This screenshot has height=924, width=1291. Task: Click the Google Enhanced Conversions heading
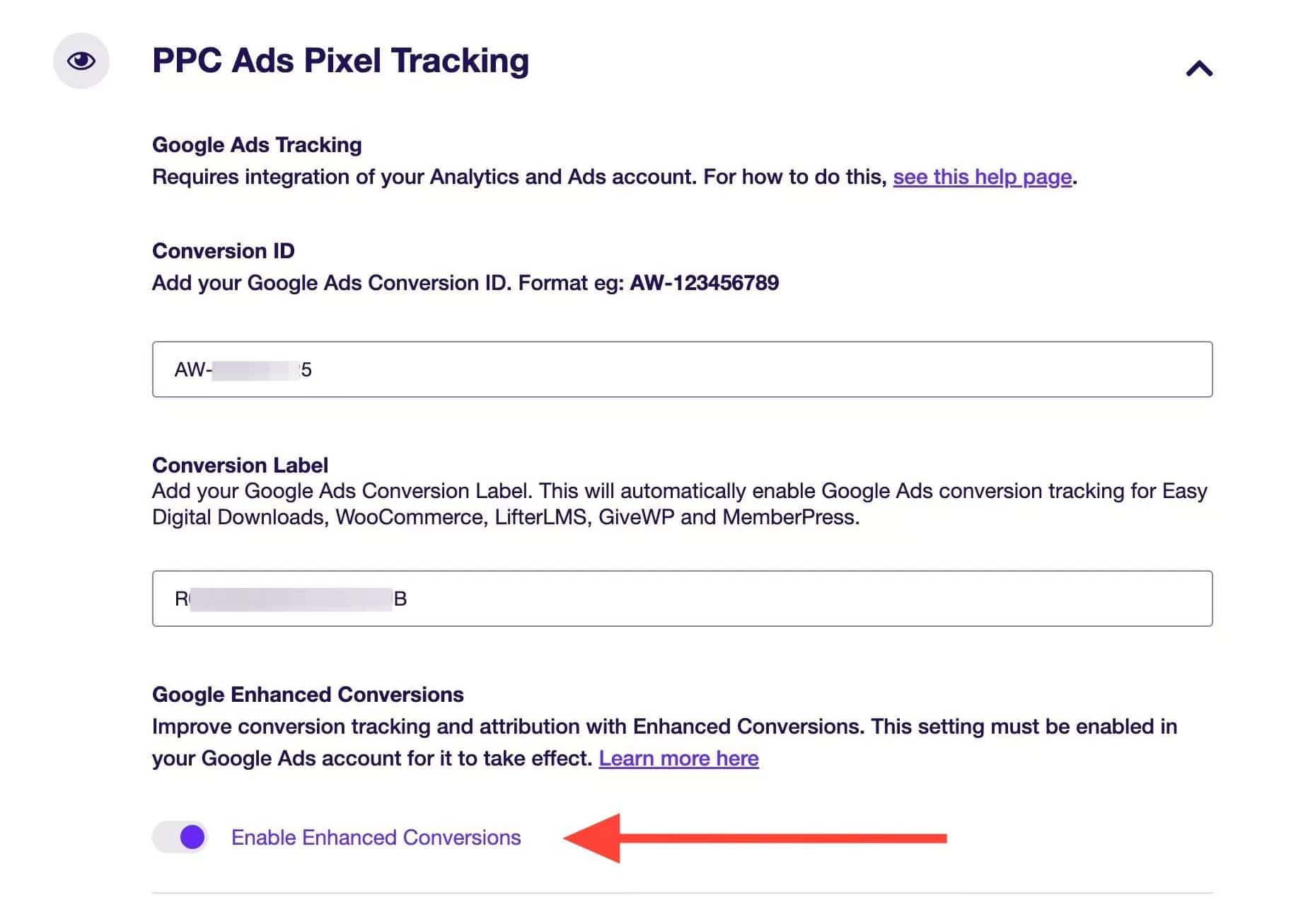pyautogui.click(x=308, y=695)
